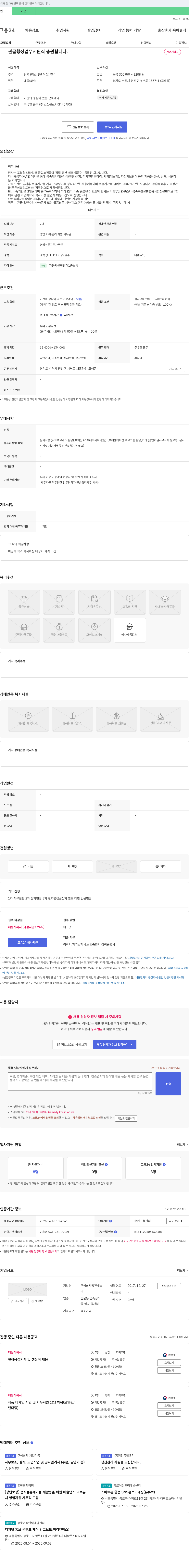Image resolution: width=189 pixels, height=1568 pixels.
Task: Switch to 기업 user tab
Action: point(24,11)
